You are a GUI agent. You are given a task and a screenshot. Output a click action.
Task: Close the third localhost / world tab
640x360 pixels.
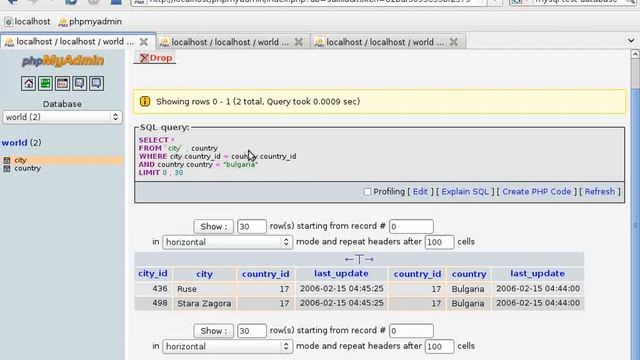click(x=453, y=42)
